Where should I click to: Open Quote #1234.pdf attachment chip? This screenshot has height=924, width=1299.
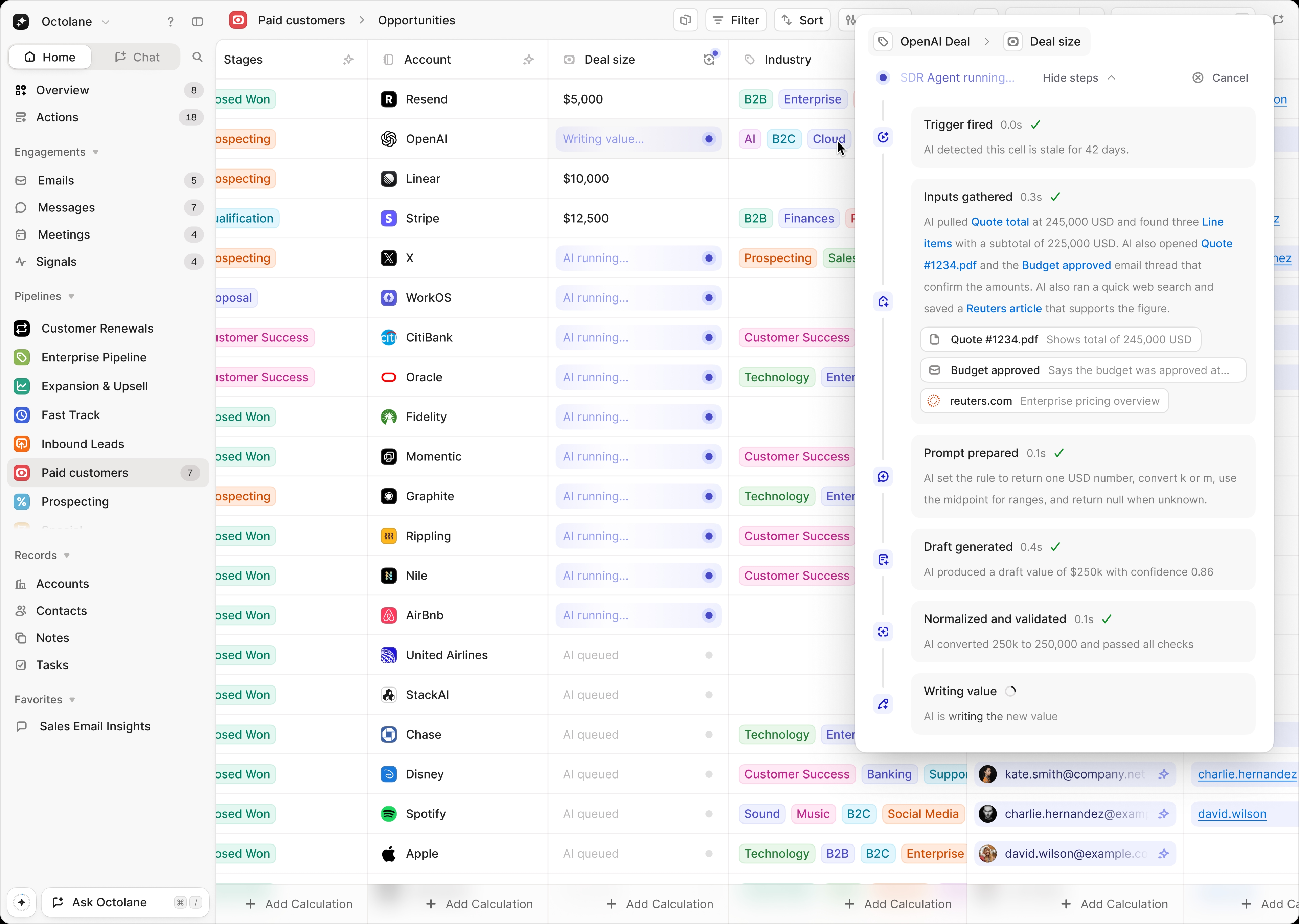1060,340
